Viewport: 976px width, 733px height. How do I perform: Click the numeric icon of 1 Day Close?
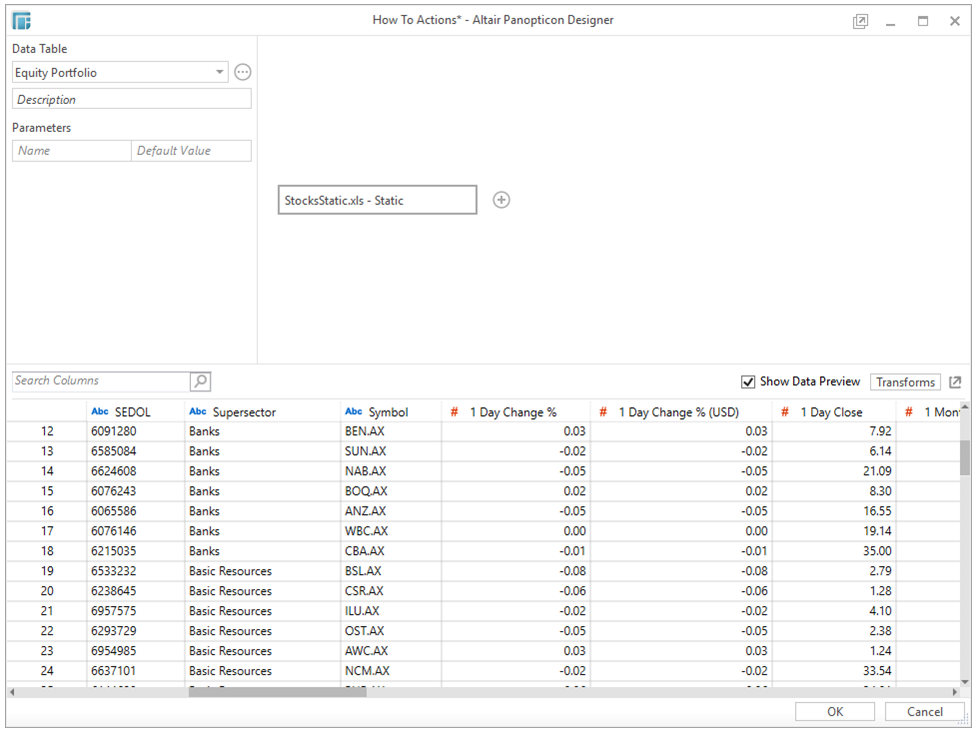[x=786, y=412]
